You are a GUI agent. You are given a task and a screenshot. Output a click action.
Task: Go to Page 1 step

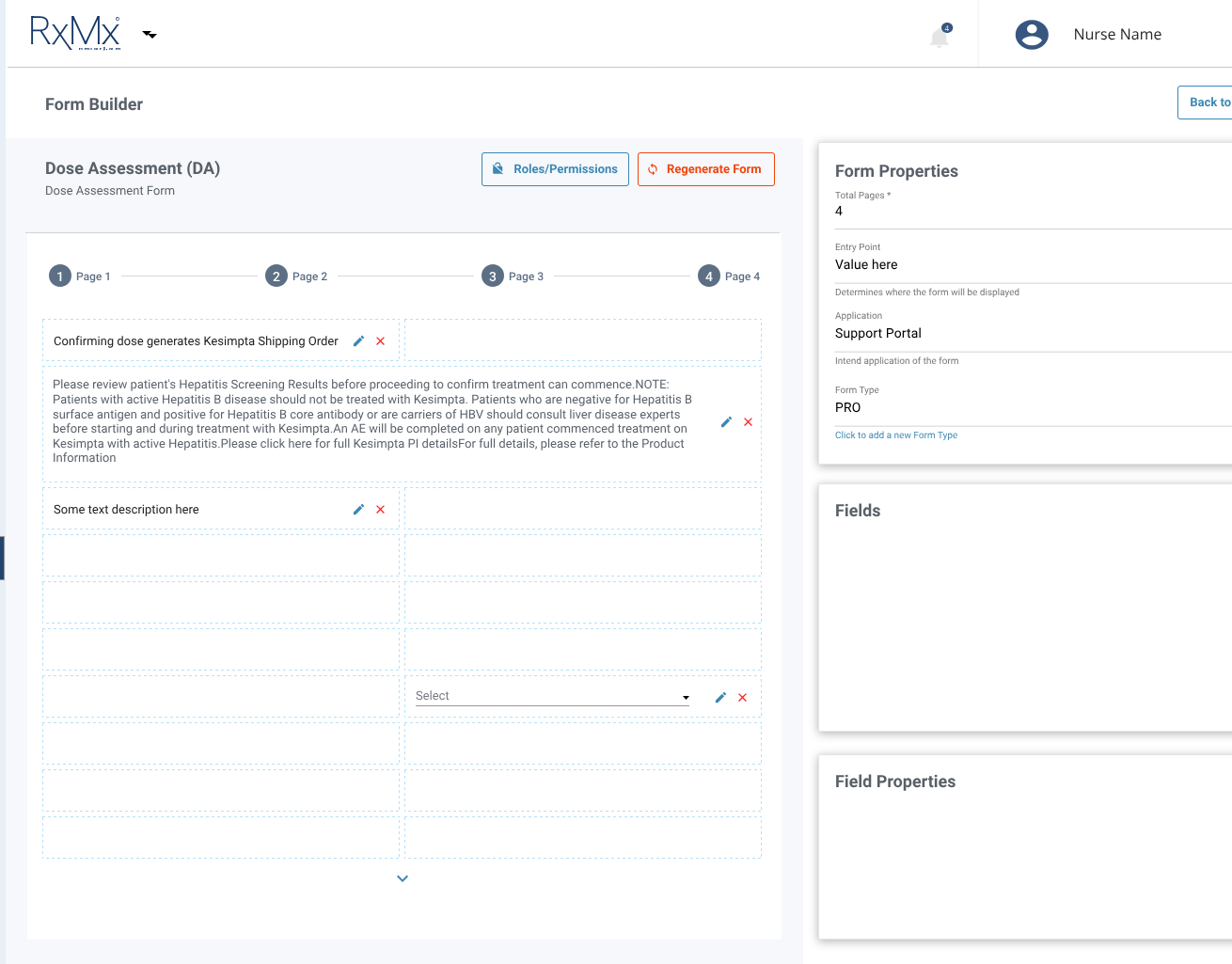(80, 277)
